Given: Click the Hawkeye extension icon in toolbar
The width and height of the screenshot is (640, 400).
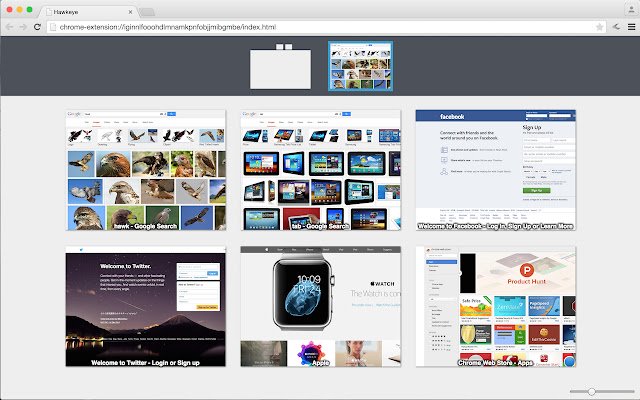Looking at the screenshot, I should click(616, 27).
